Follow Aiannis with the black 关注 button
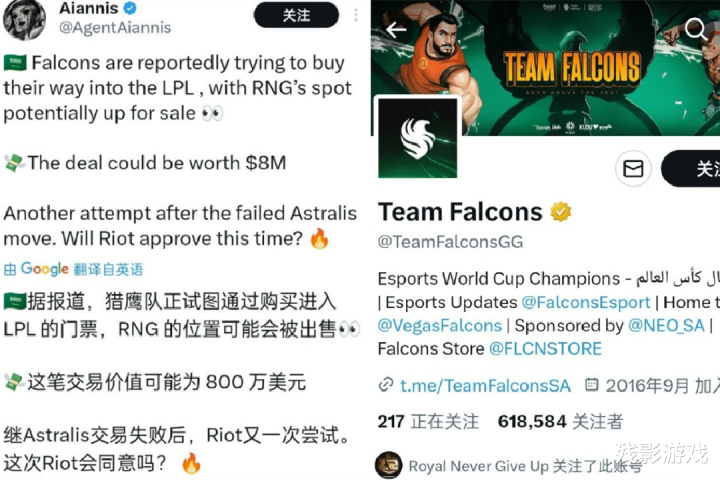Image resolution: width=720 pixels, height=480 pixels. click(x=296, y=15)
